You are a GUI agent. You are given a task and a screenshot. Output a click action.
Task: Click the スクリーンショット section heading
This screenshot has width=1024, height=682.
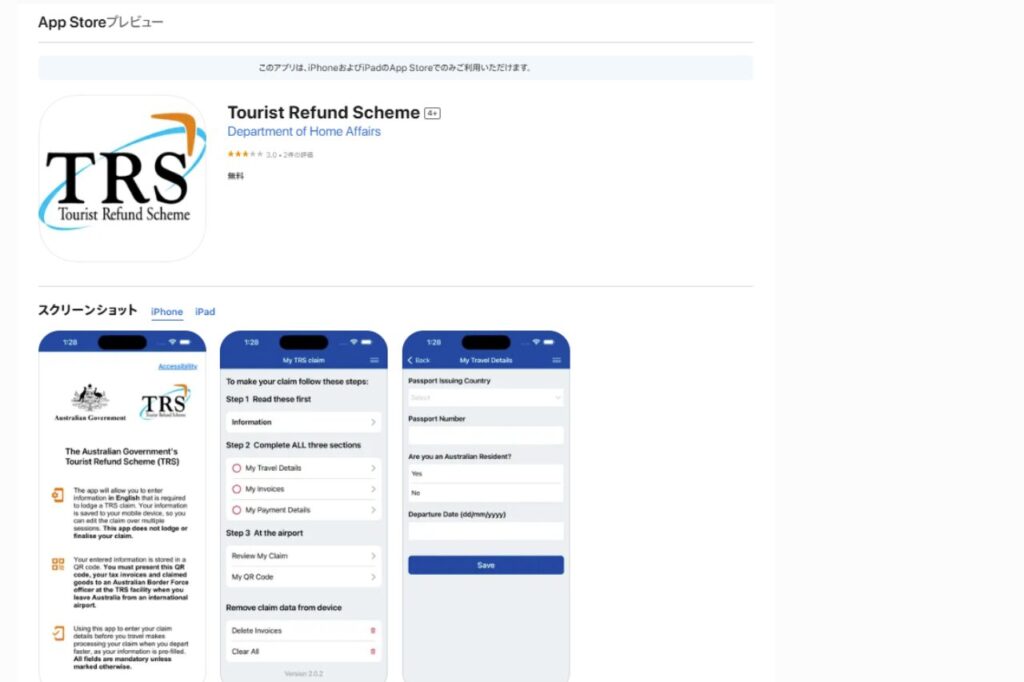[88, 310]
